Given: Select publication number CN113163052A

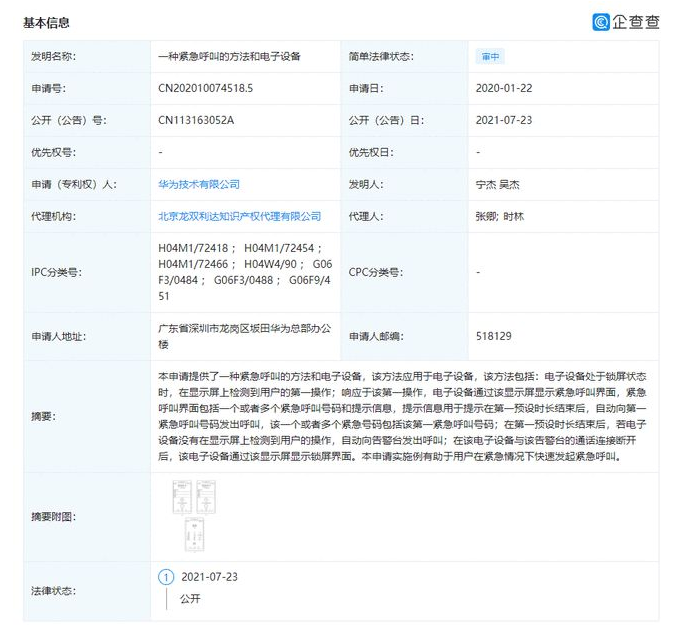Looking at the screenshot, I should tap(196, 121).
